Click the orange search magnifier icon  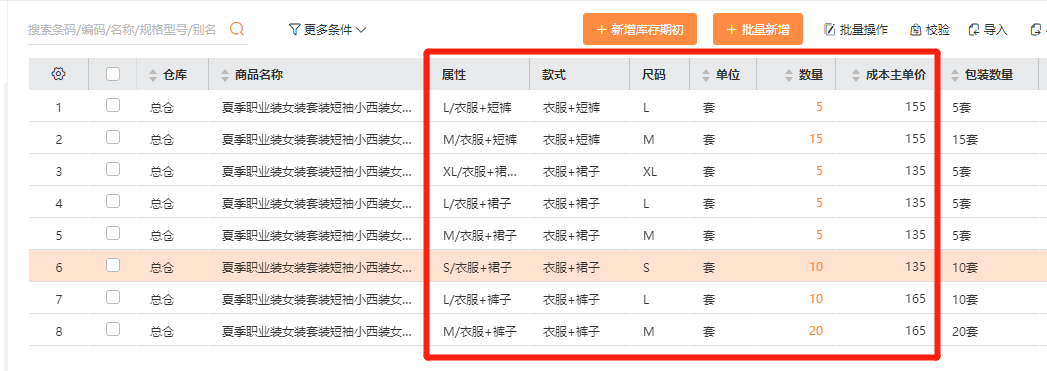pyautogui.click(x=237, y=29)
